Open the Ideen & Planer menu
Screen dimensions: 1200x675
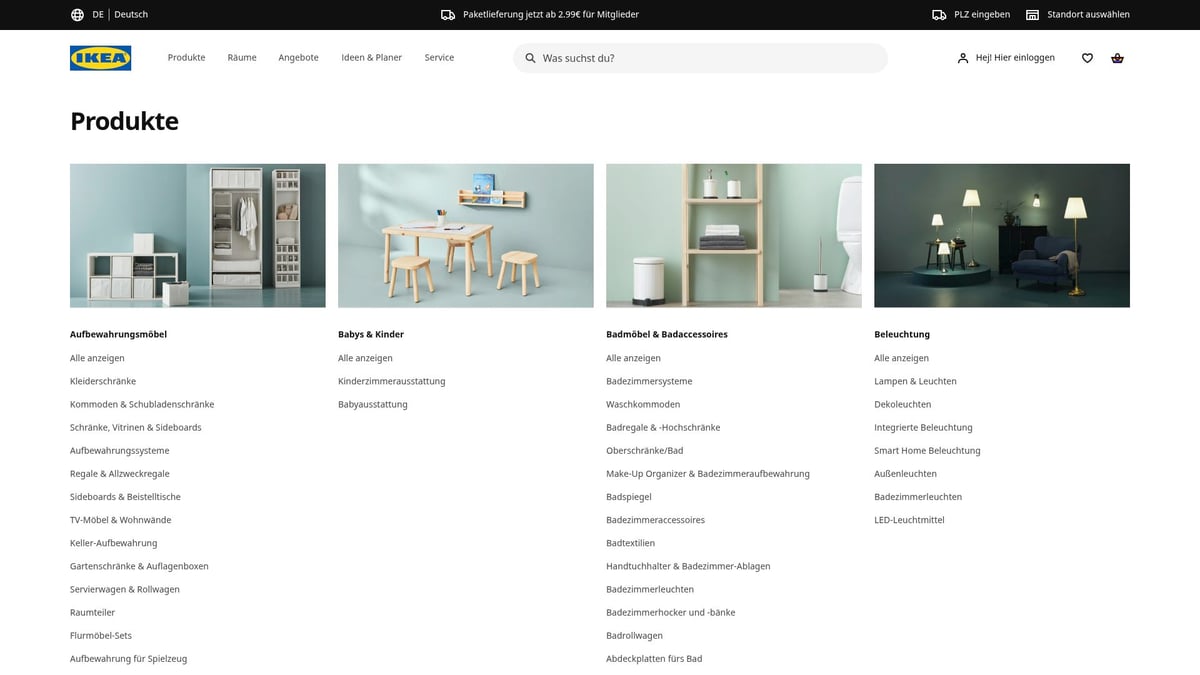click(x=371, y=57)
